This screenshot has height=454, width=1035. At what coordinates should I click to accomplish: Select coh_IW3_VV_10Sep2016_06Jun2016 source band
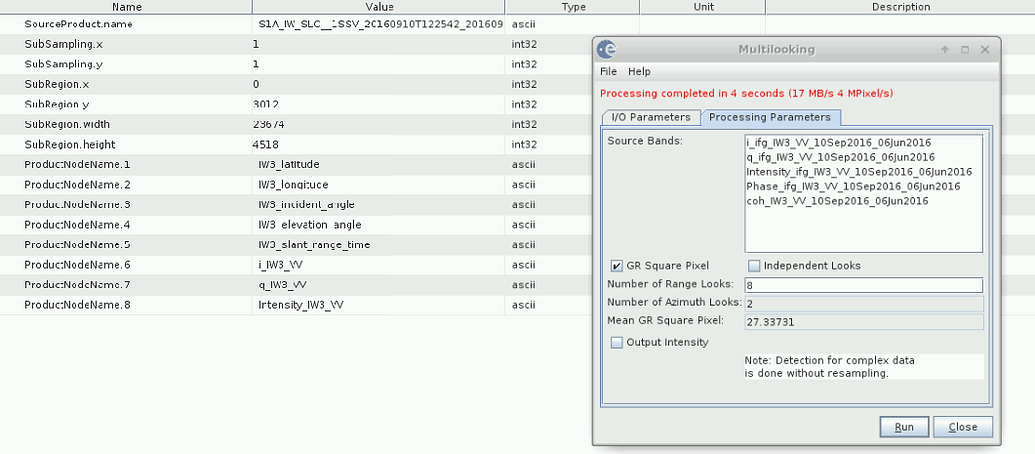838,201
